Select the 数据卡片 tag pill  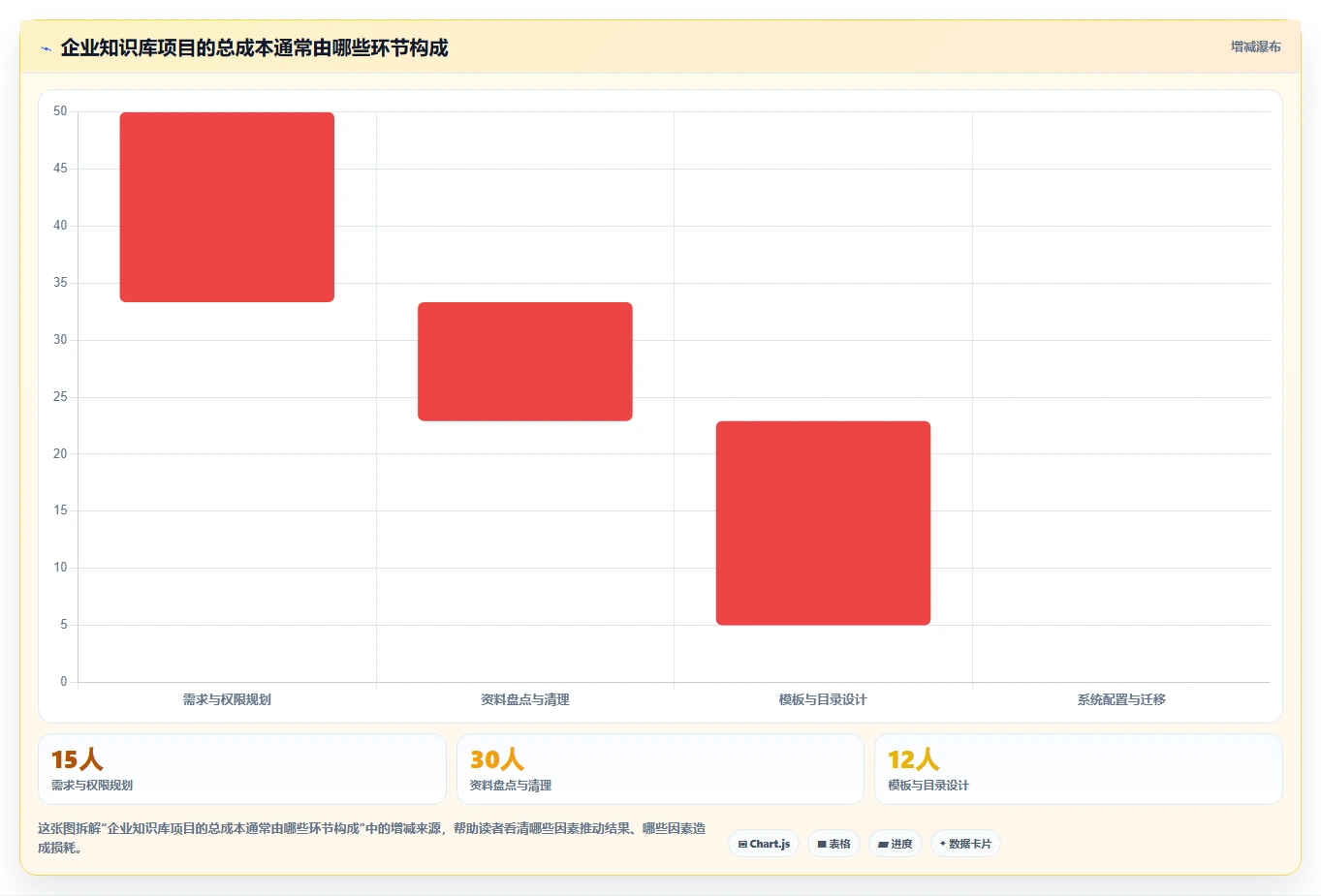(x=965, y=844)
